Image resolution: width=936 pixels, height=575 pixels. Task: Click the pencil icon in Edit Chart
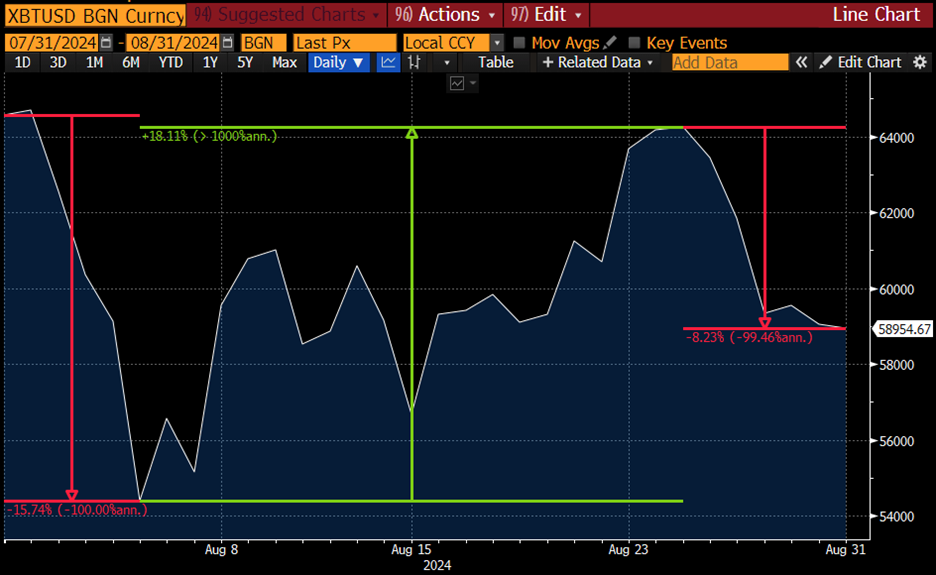tap(826, 63)
